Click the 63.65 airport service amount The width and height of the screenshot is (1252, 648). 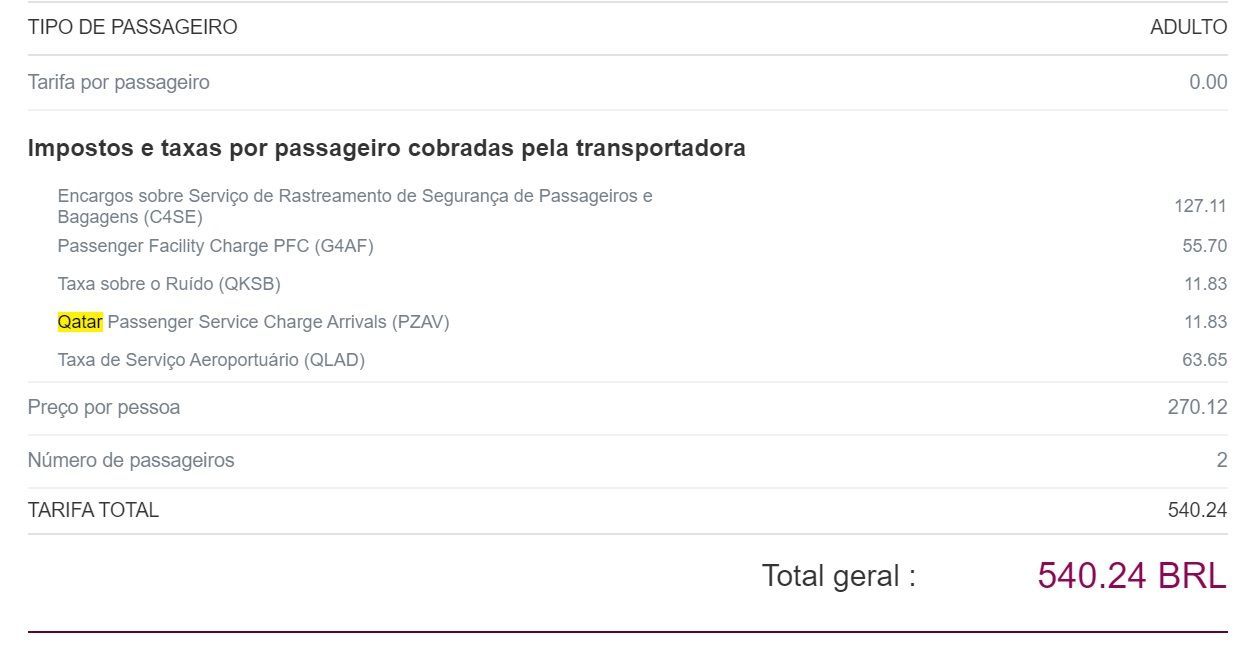[x=1205, y=360]
